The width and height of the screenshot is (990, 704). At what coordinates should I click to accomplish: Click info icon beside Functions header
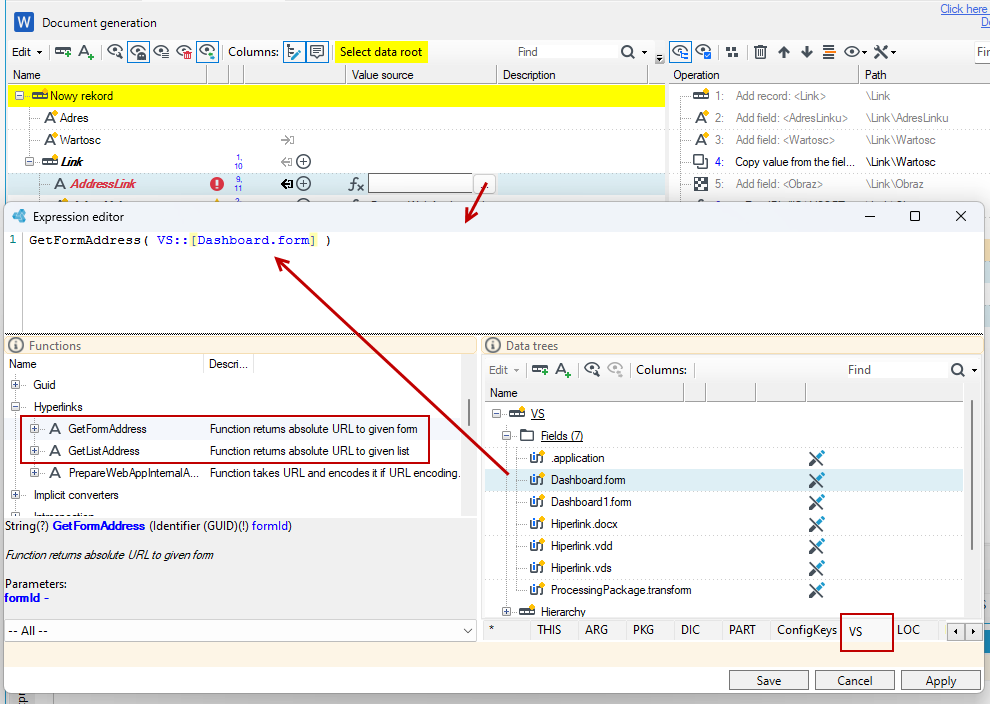[x=16, y=345]
